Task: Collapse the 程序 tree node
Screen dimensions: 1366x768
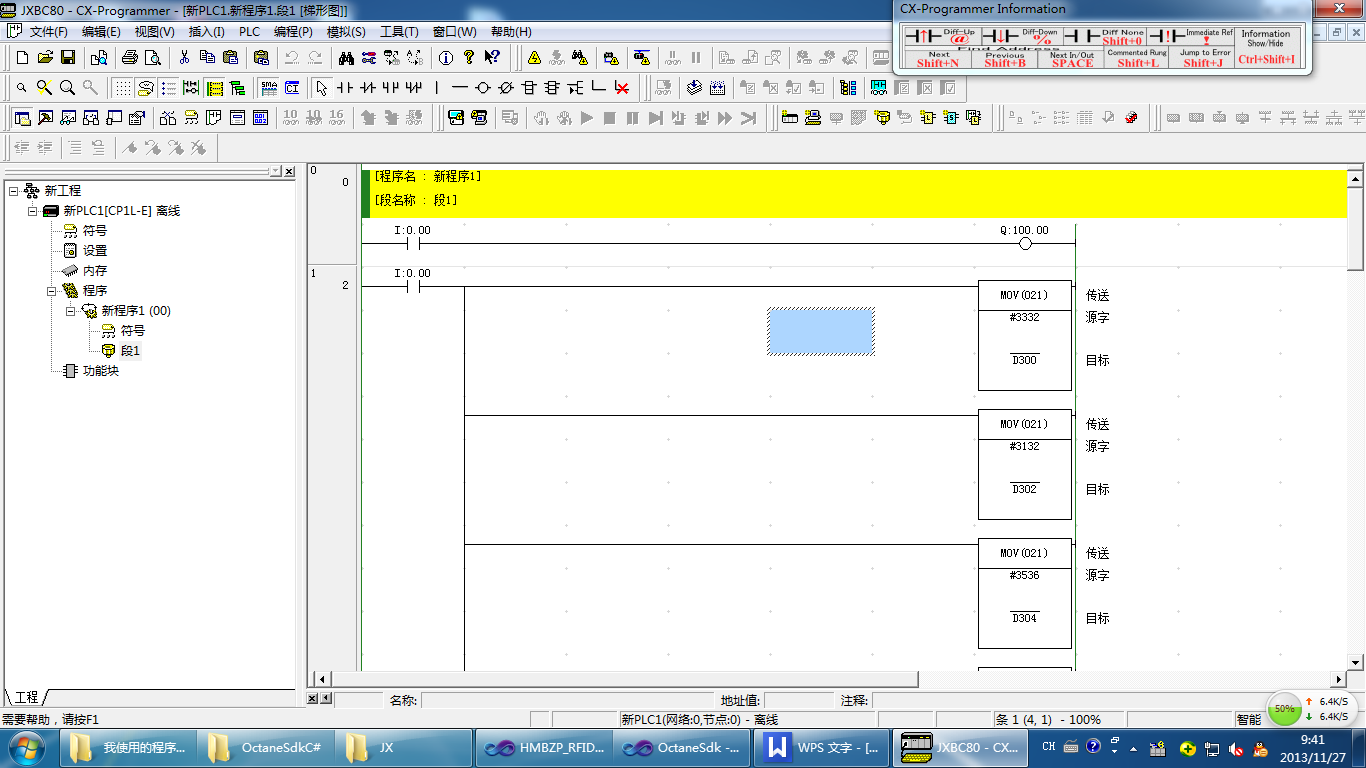Action: click(51, 291)
